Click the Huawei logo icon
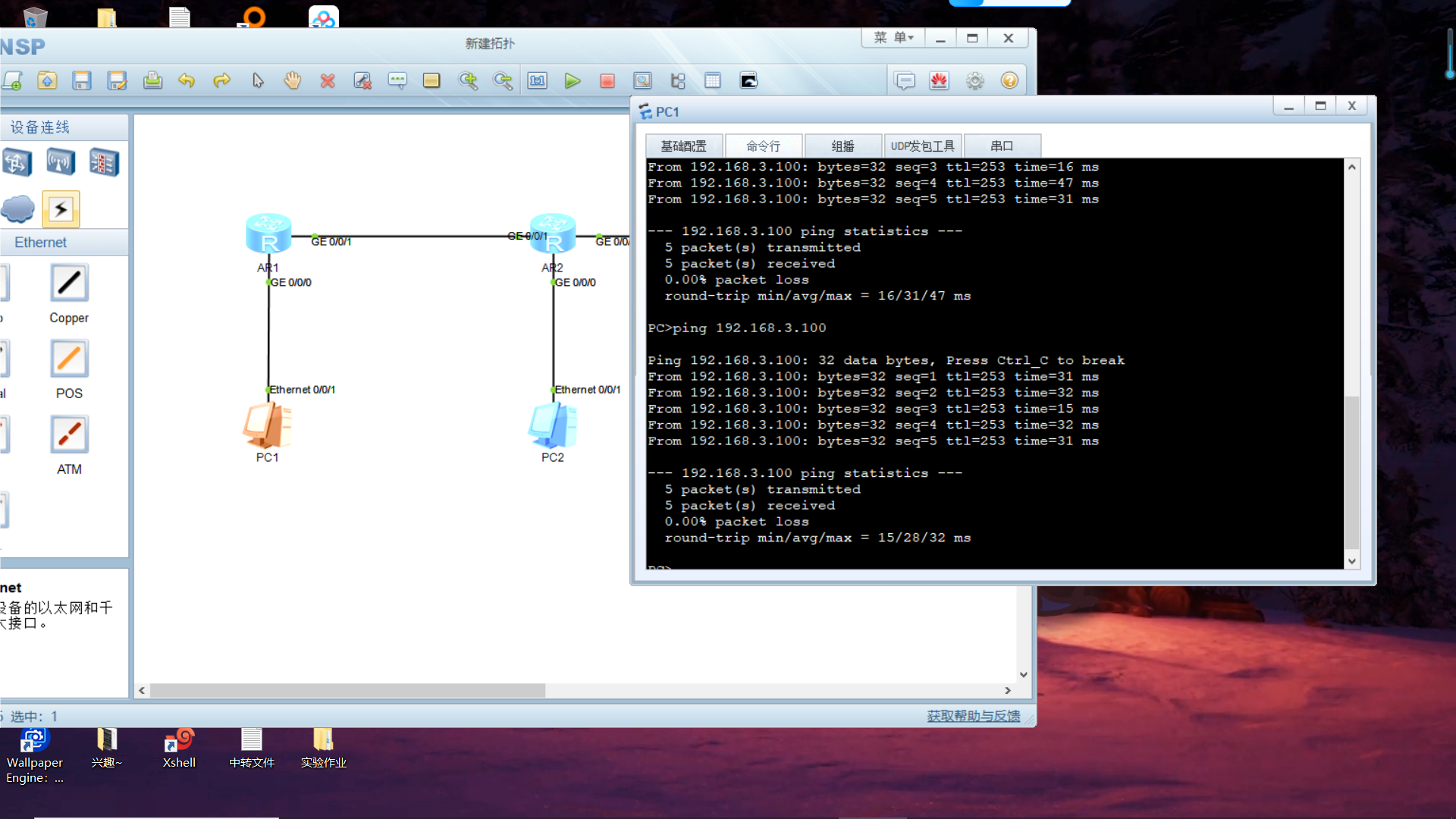 pos(939,81)
